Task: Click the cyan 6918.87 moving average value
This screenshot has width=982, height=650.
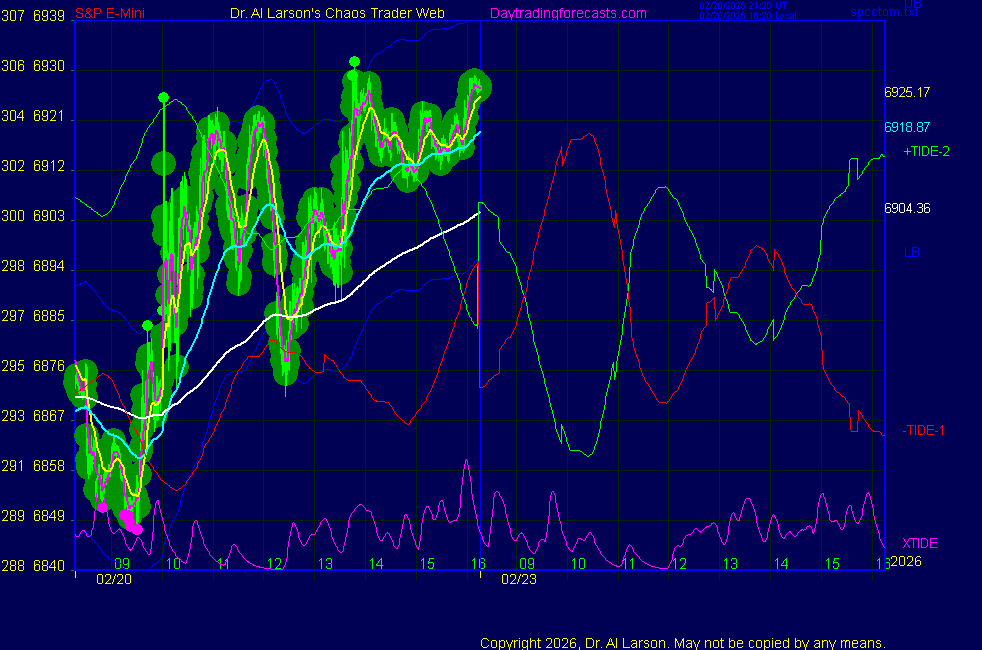Action: coord(907,127)
